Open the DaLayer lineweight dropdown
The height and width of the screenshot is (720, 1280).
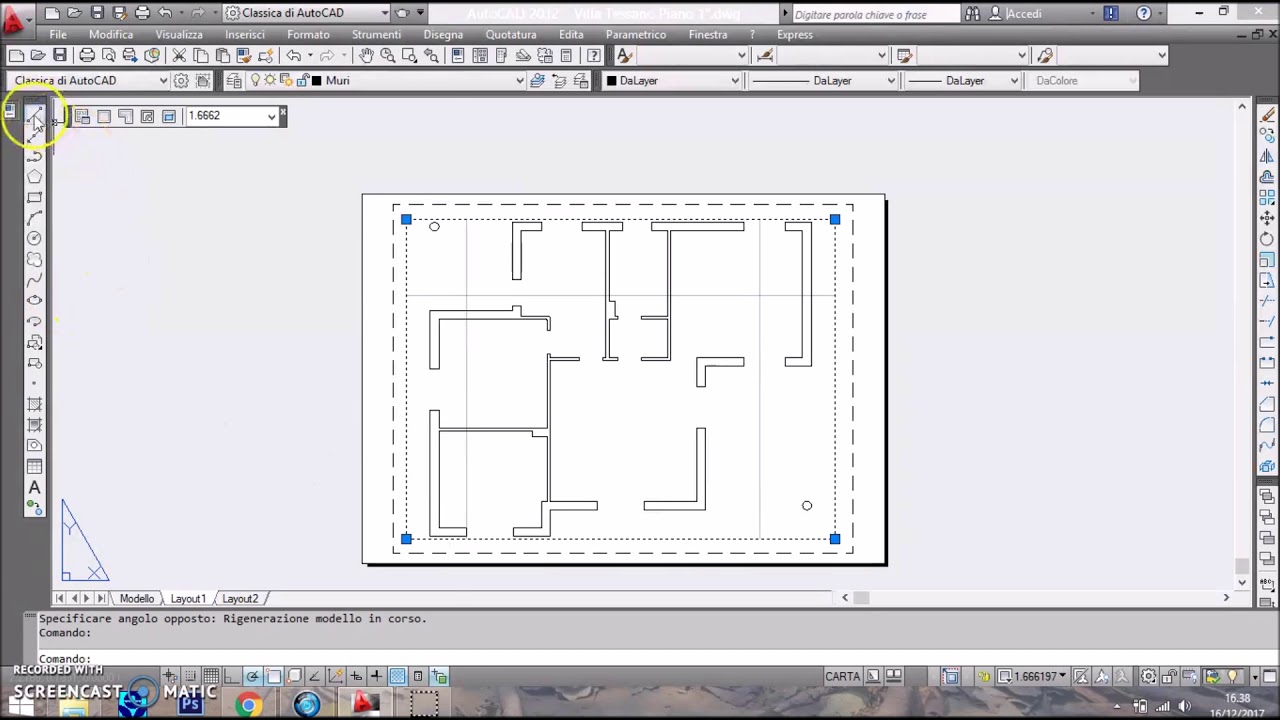point(1014,80)
